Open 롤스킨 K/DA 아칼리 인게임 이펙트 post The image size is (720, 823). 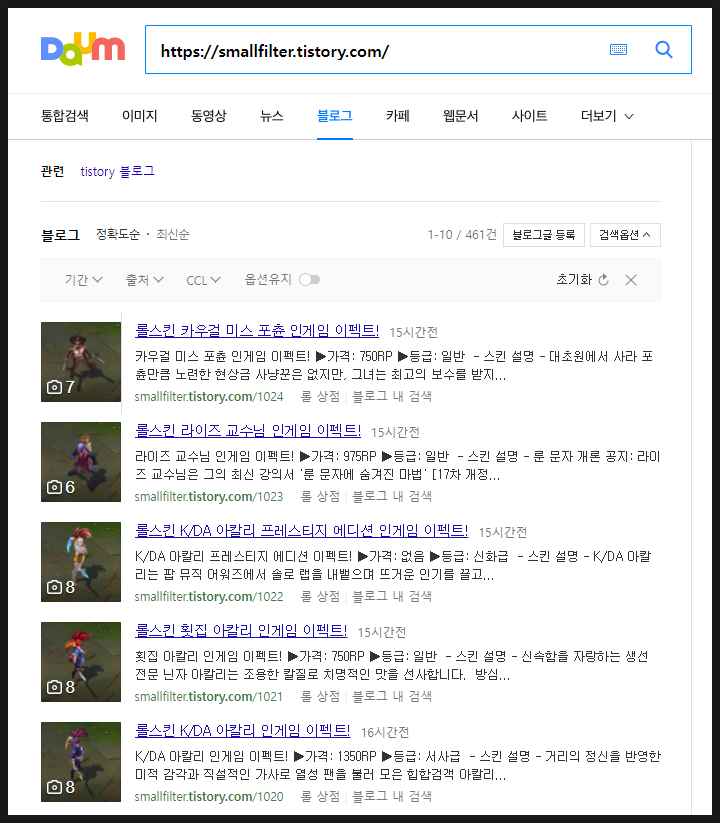[x=242, y=731]
